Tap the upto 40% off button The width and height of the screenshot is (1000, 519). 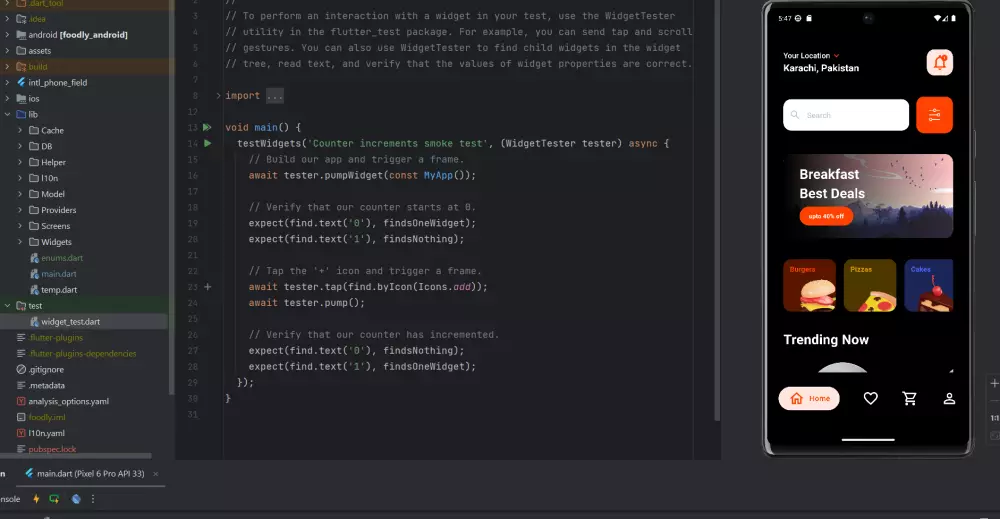(x=826, y=216)
